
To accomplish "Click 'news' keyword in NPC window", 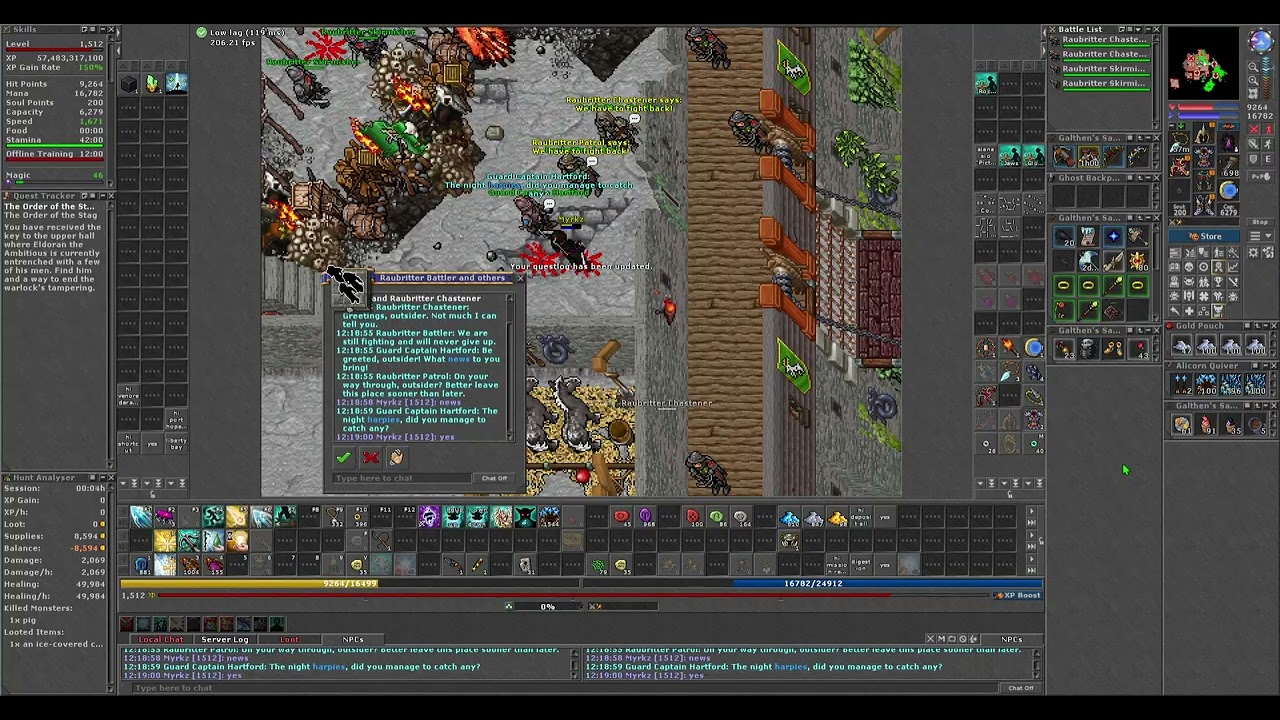I will (459, 359).
